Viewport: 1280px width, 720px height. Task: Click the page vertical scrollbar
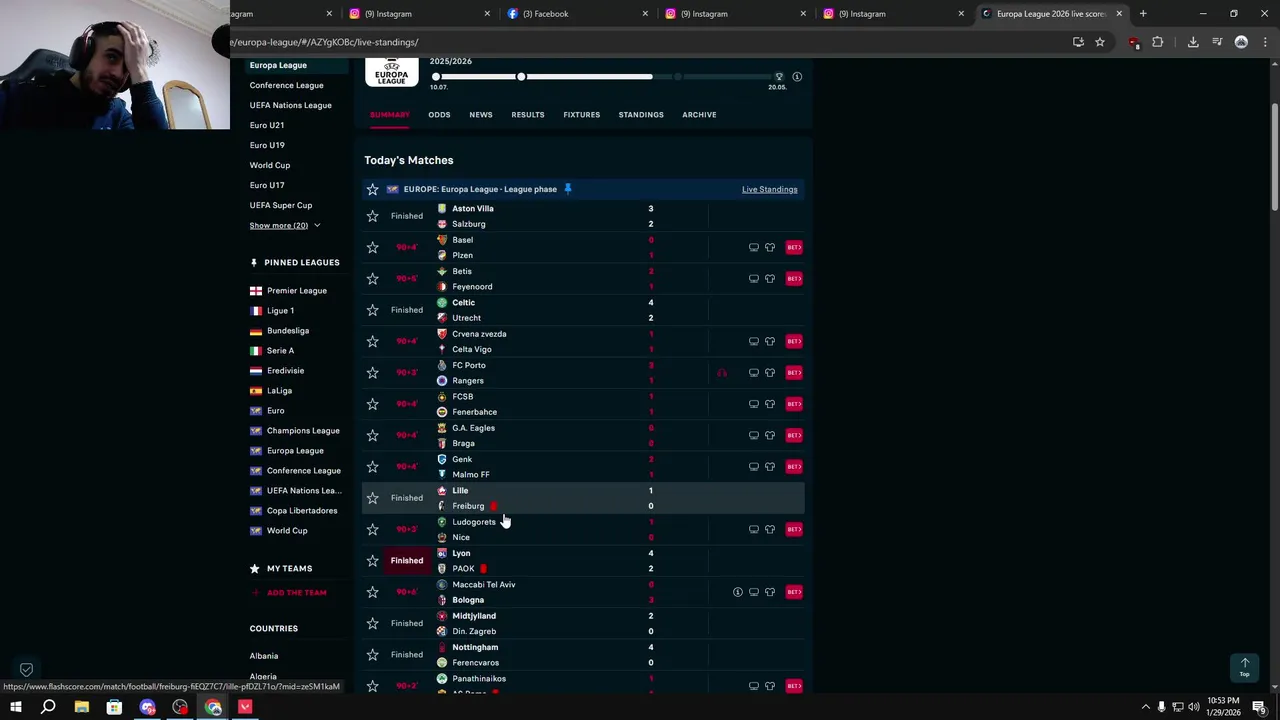pos(1275,156)
